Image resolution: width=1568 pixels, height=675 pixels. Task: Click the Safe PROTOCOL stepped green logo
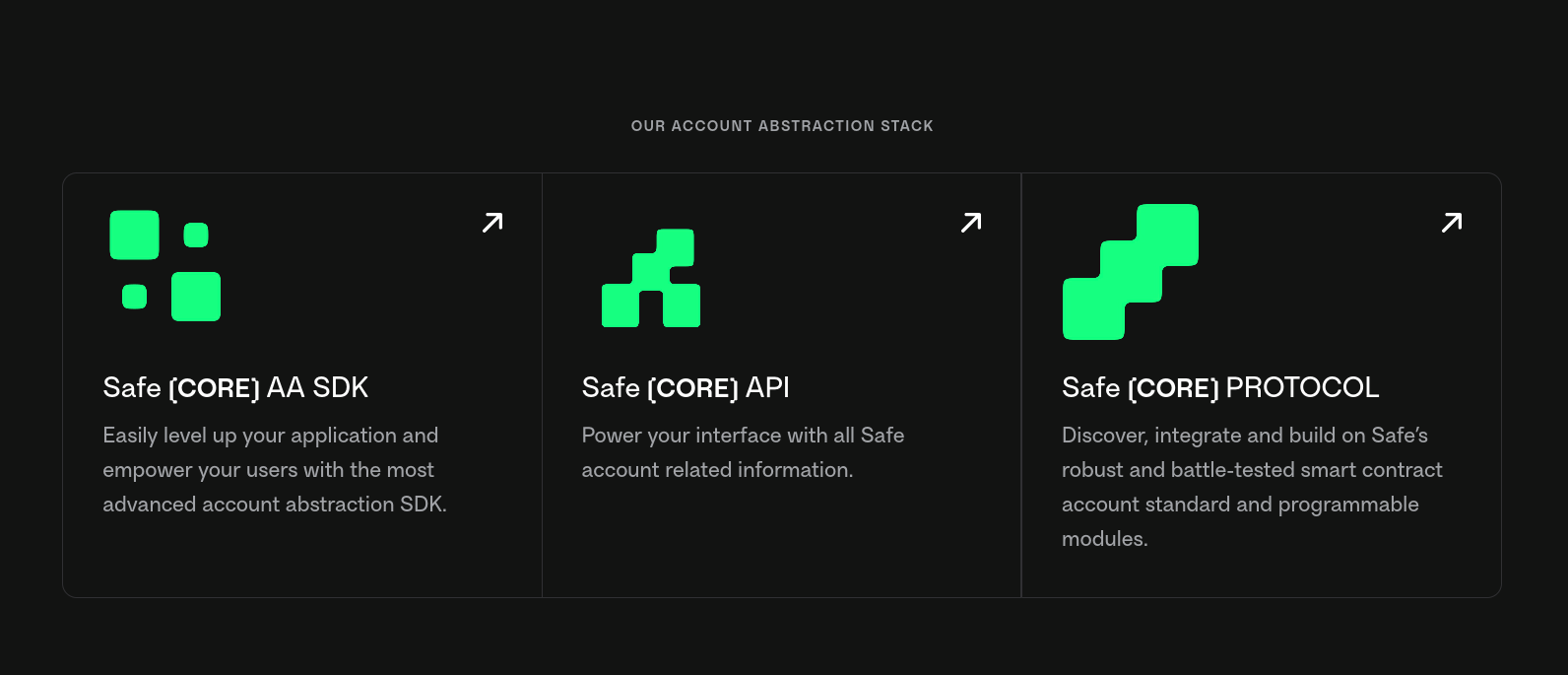(x=1131, y=272)
